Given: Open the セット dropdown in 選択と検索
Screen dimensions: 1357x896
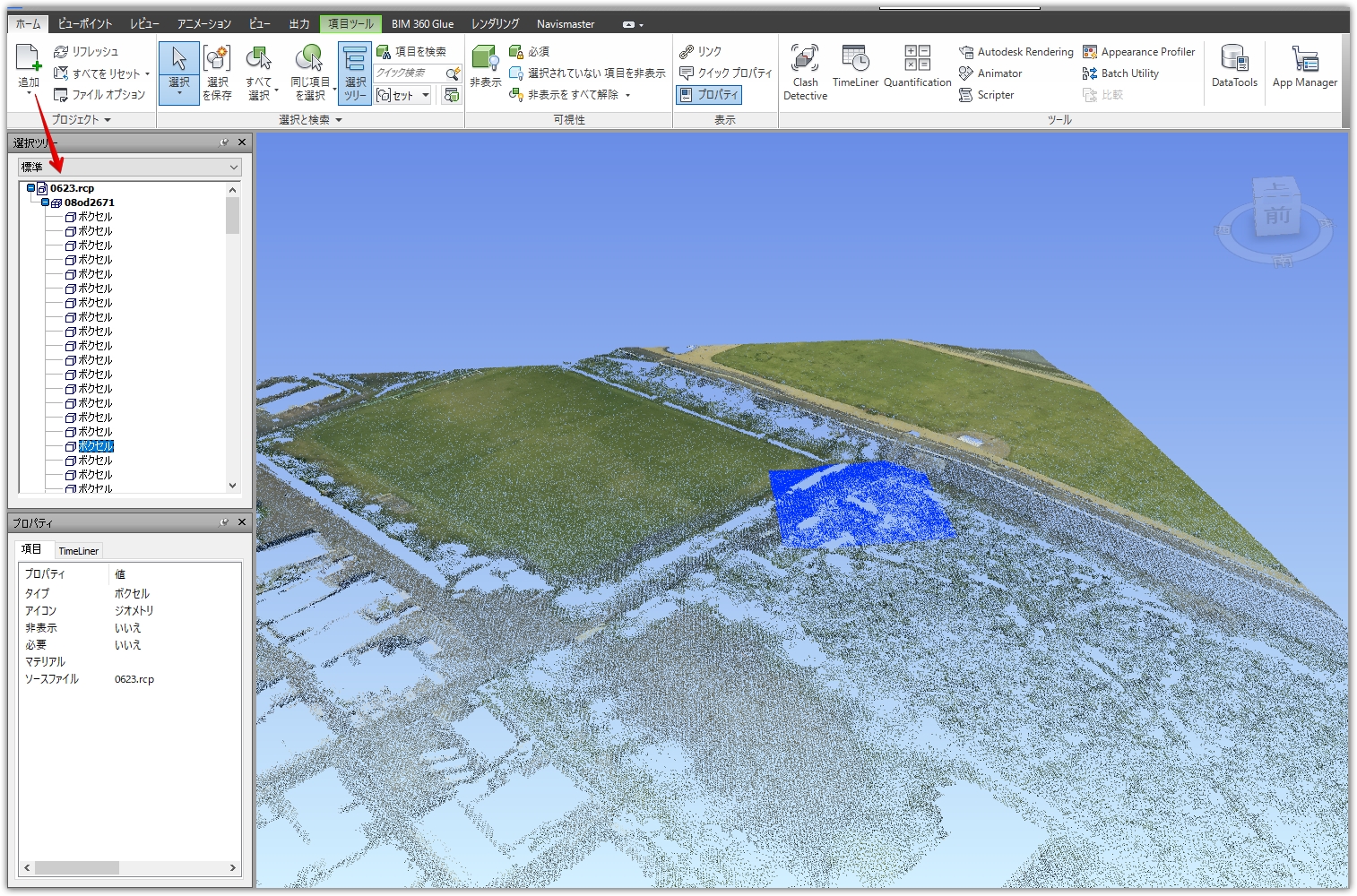Looking at the screenshot, I should coord(428,95).
